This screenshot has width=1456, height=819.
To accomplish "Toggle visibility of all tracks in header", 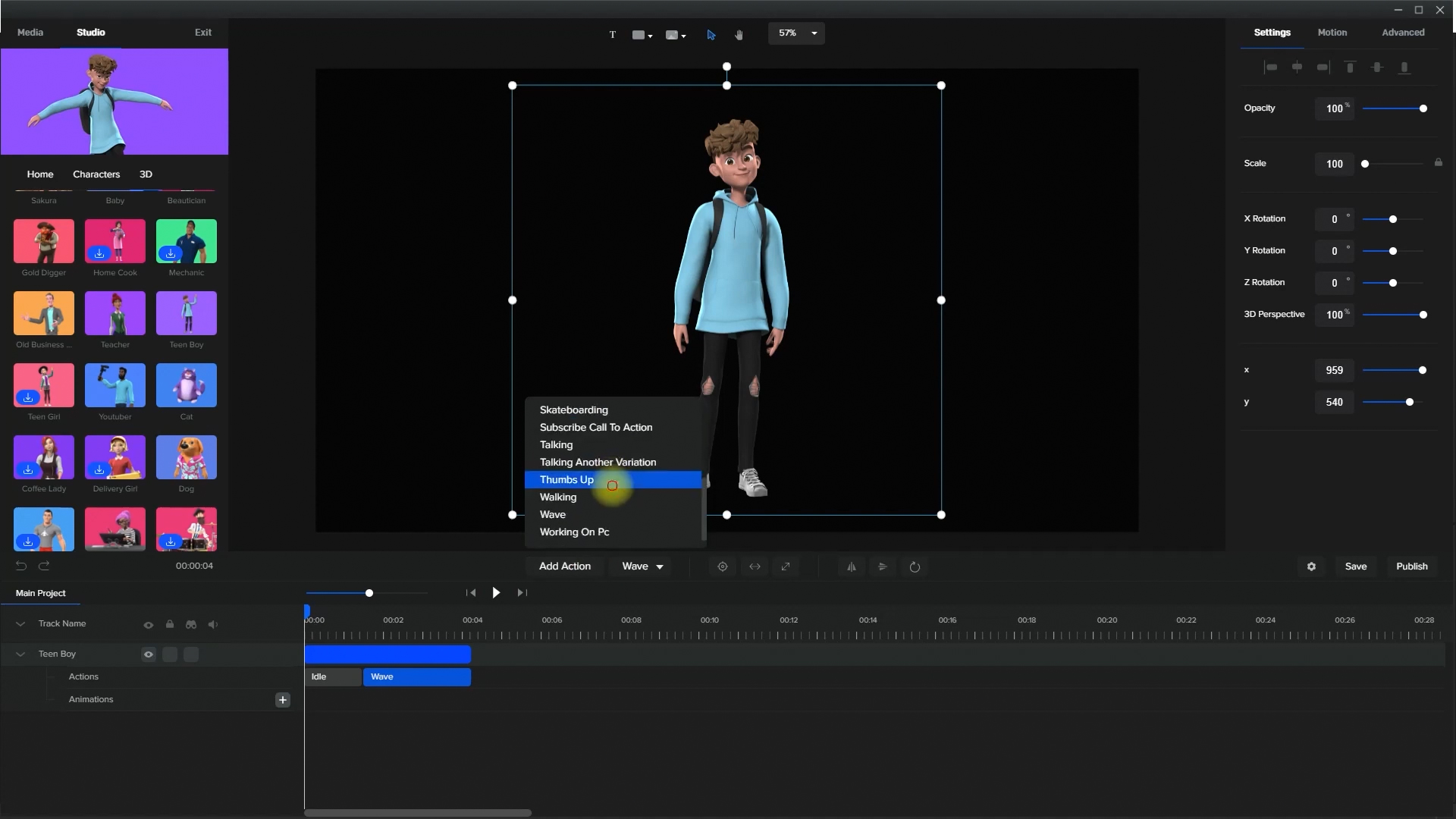I will (x=149, y=625).
